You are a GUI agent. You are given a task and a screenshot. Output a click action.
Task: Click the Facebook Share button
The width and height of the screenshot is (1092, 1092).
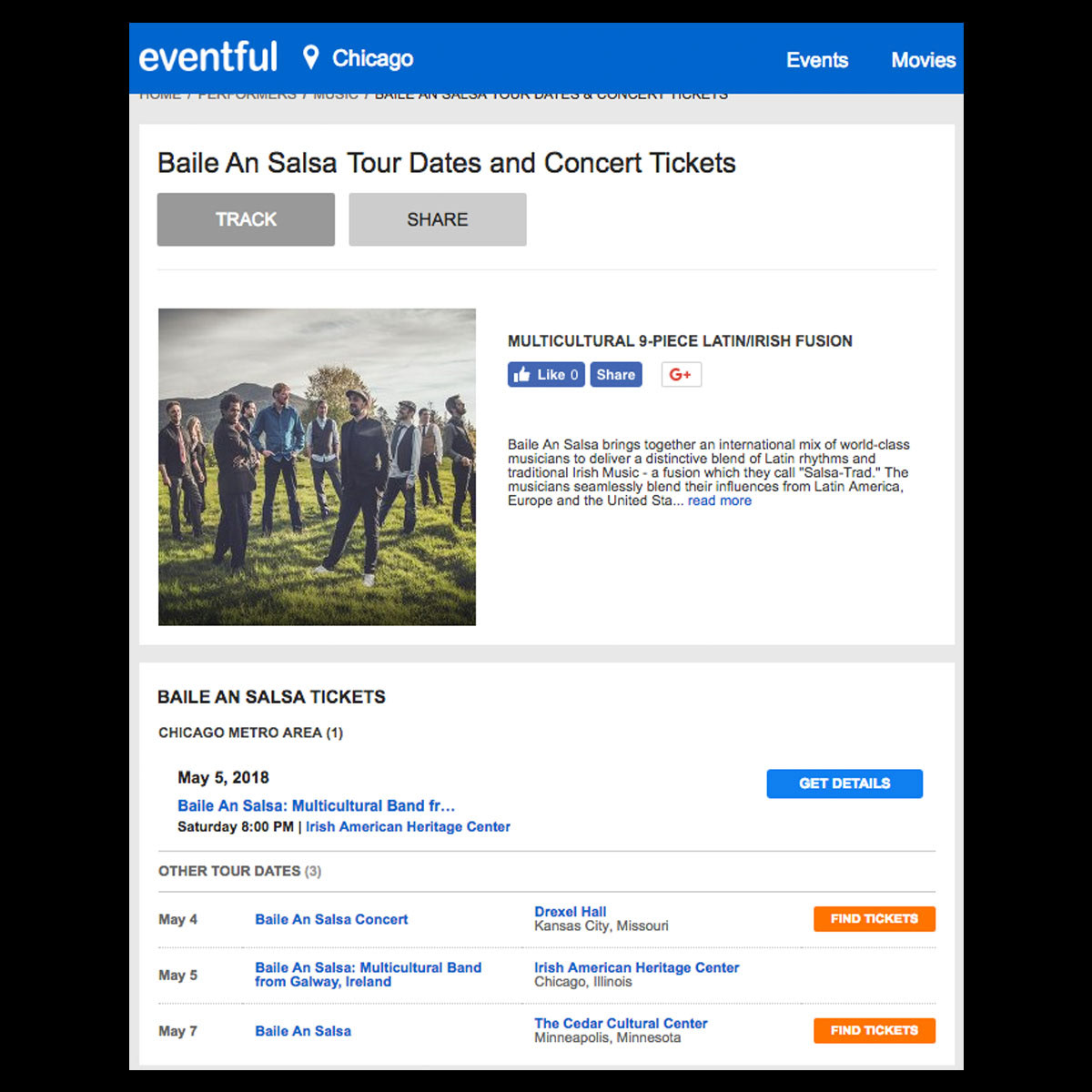point(616,375)
